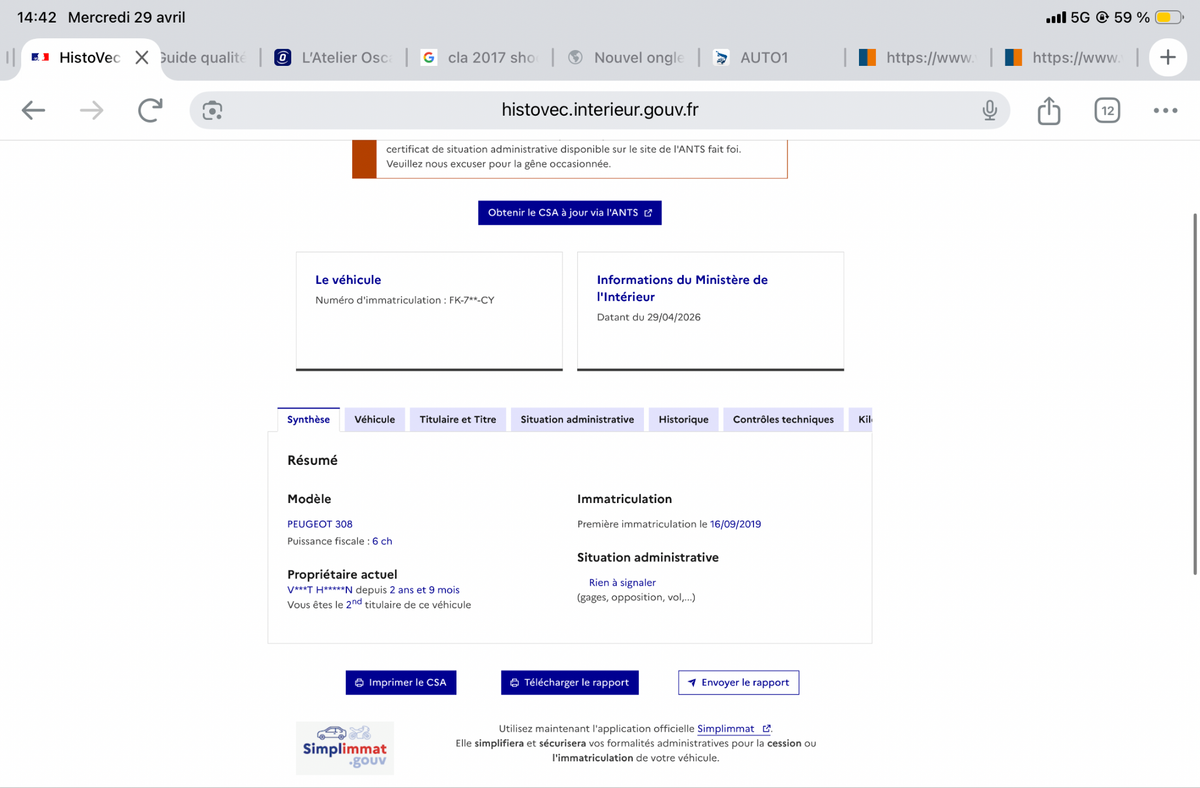
Task: Open the camera search icon in address bar
Action: 212,111
